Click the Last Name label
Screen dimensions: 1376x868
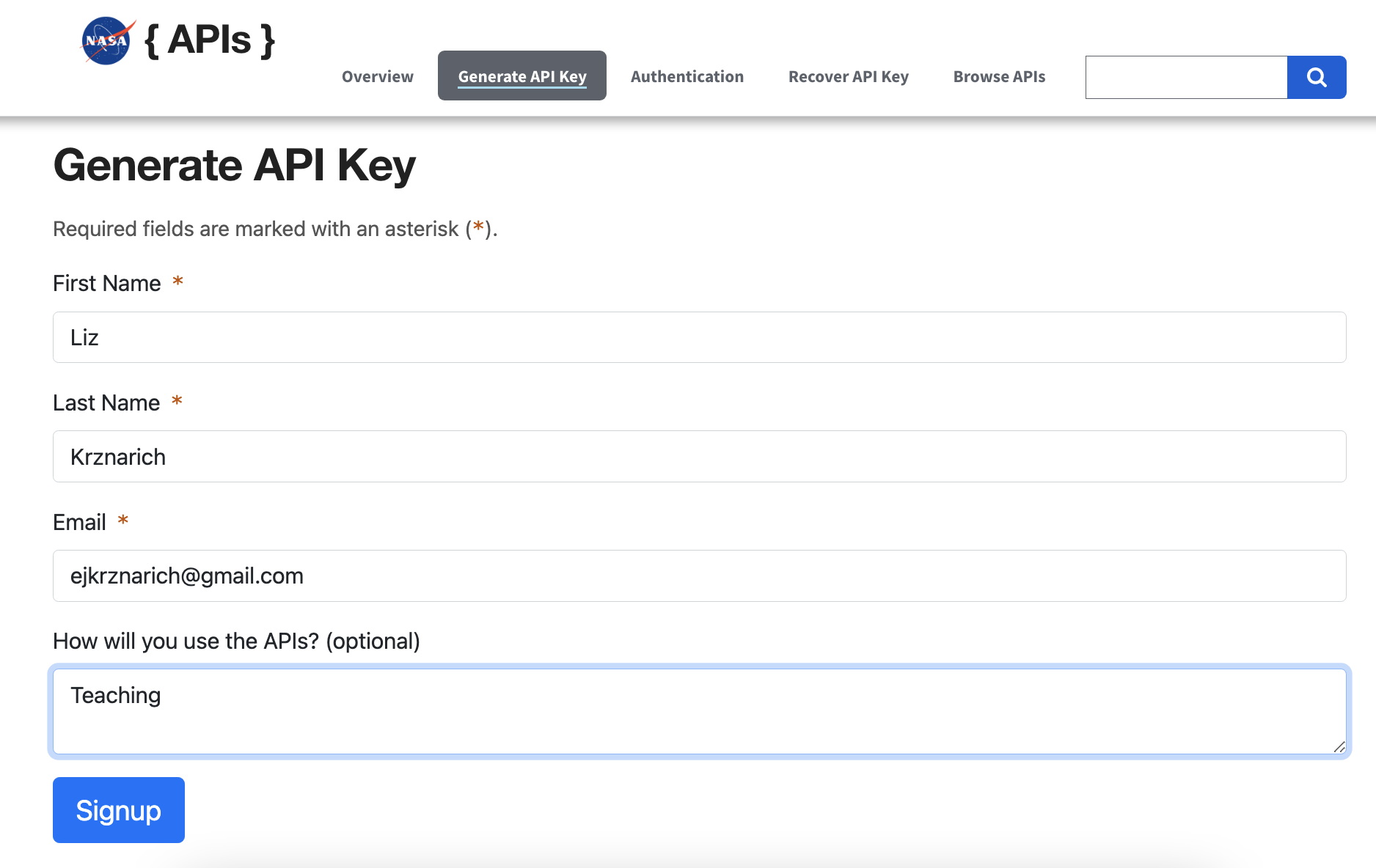pos(106,403)
